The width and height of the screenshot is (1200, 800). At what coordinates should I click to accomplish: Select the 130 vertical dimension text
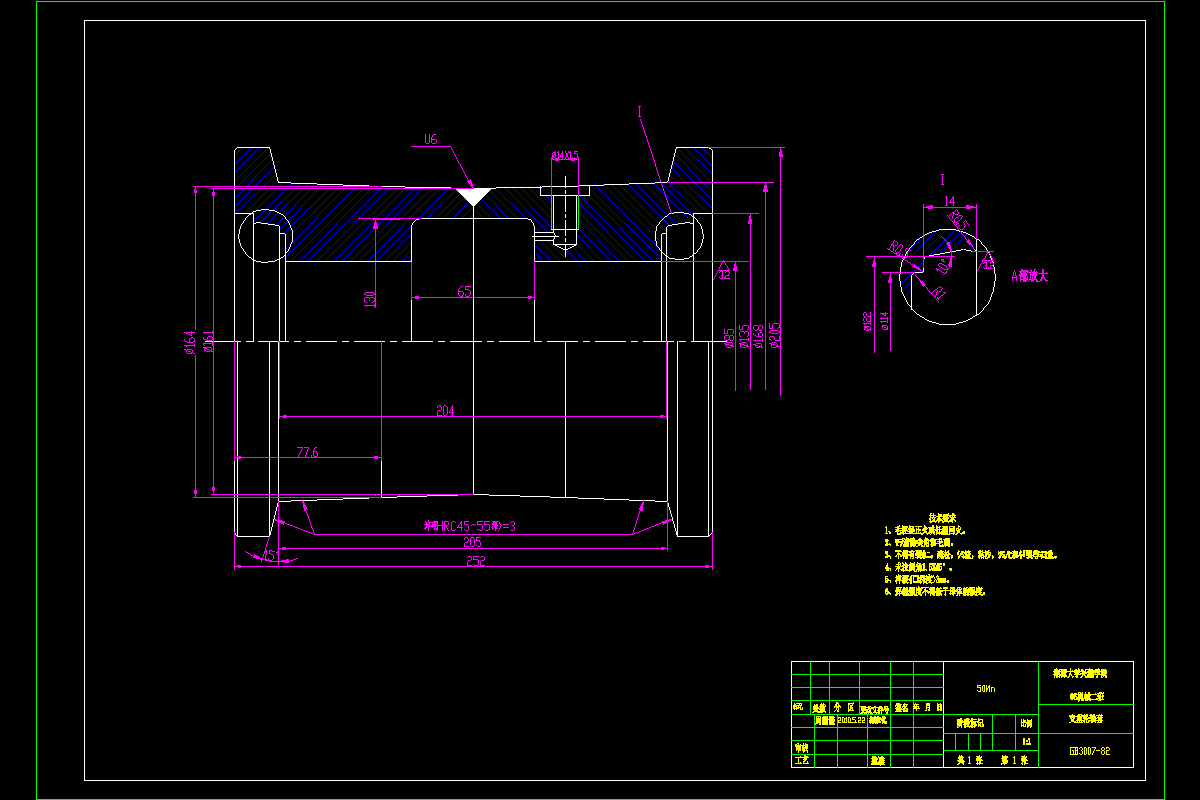pyautogui.click(x=370, y=298)
